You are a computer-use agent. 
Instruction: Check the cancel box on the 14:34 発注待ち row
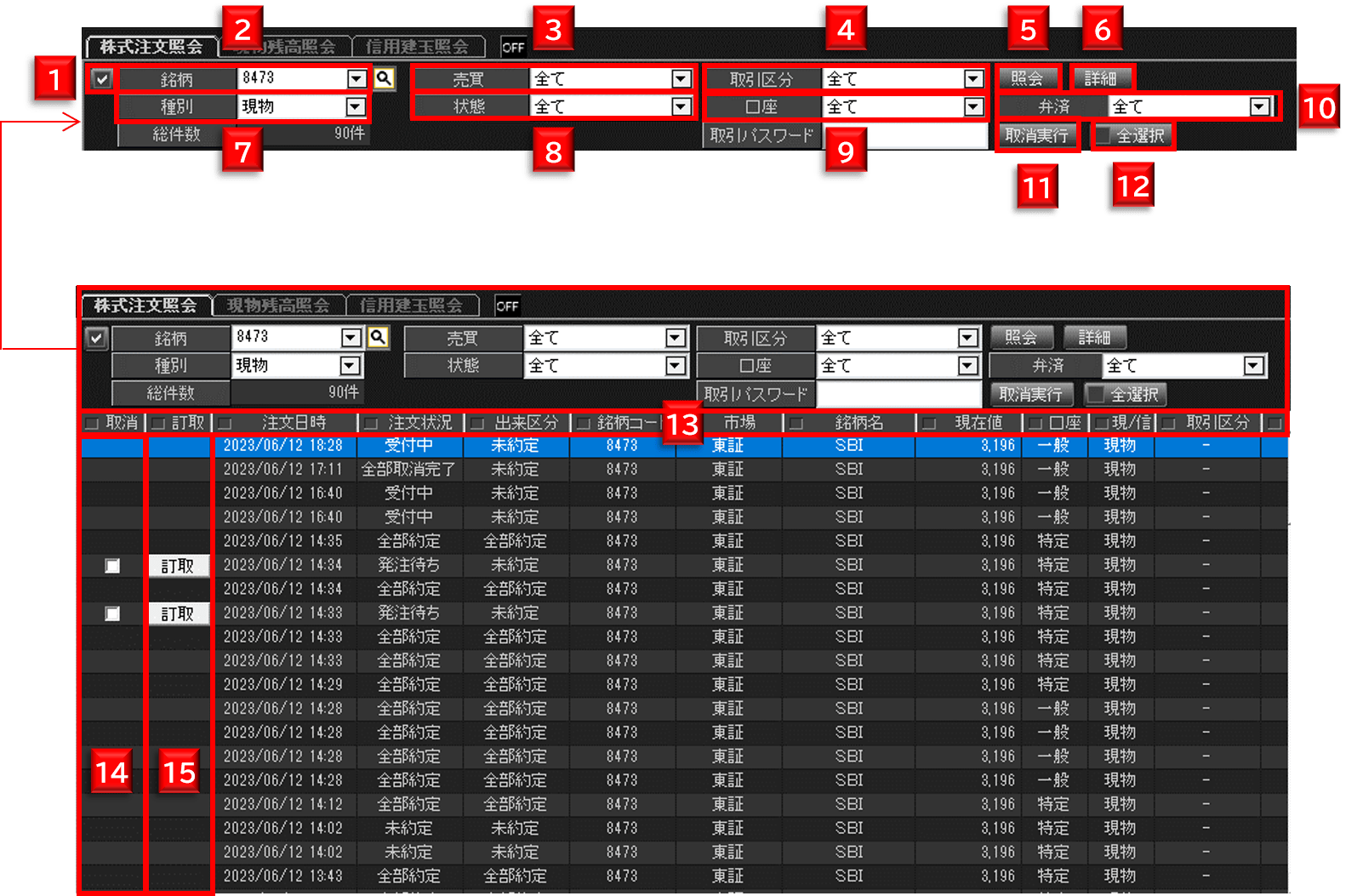point(112,566)
